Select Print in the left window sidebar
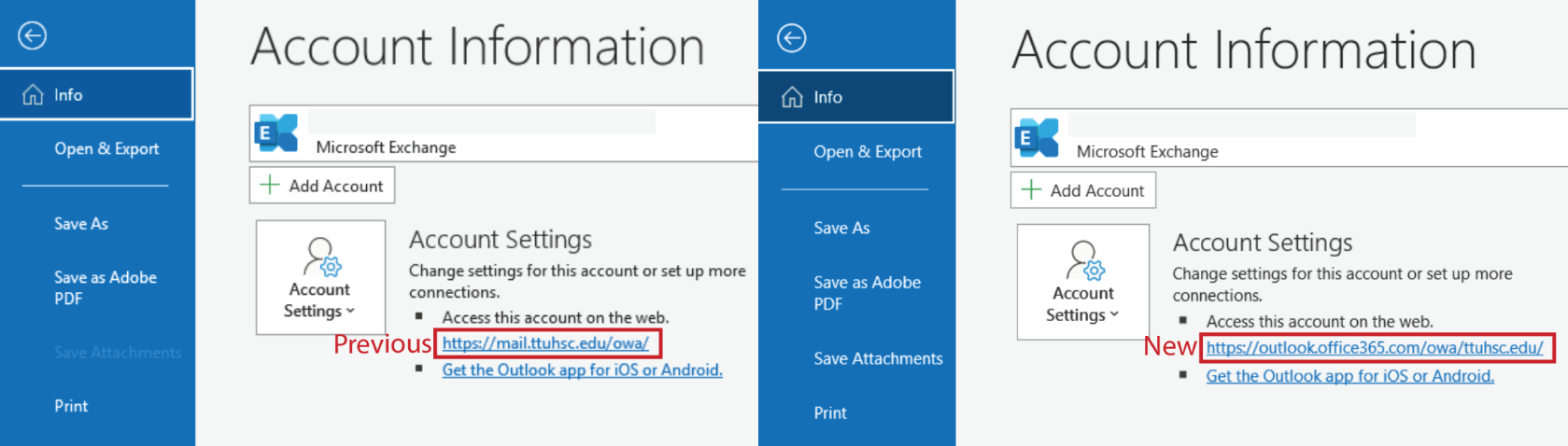 [71, 406]
